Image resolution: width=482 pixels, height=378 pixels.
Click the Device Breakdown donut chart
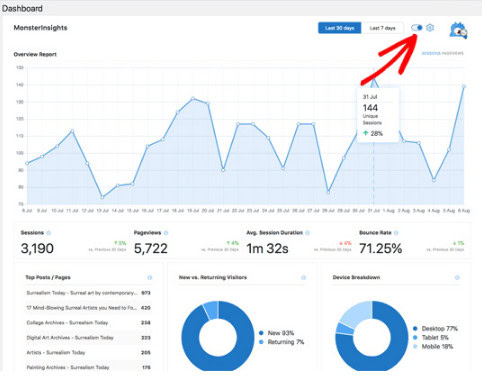[372, 336]
